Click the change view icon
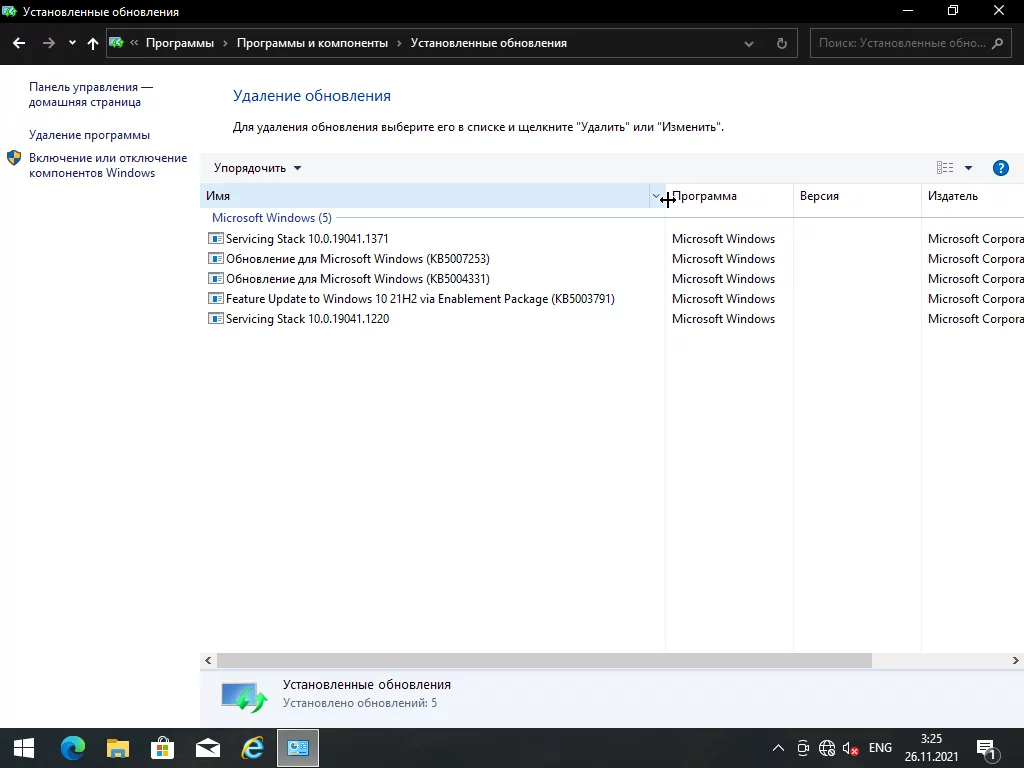This screenshot has height=768, width=1024. click(945, 168)
